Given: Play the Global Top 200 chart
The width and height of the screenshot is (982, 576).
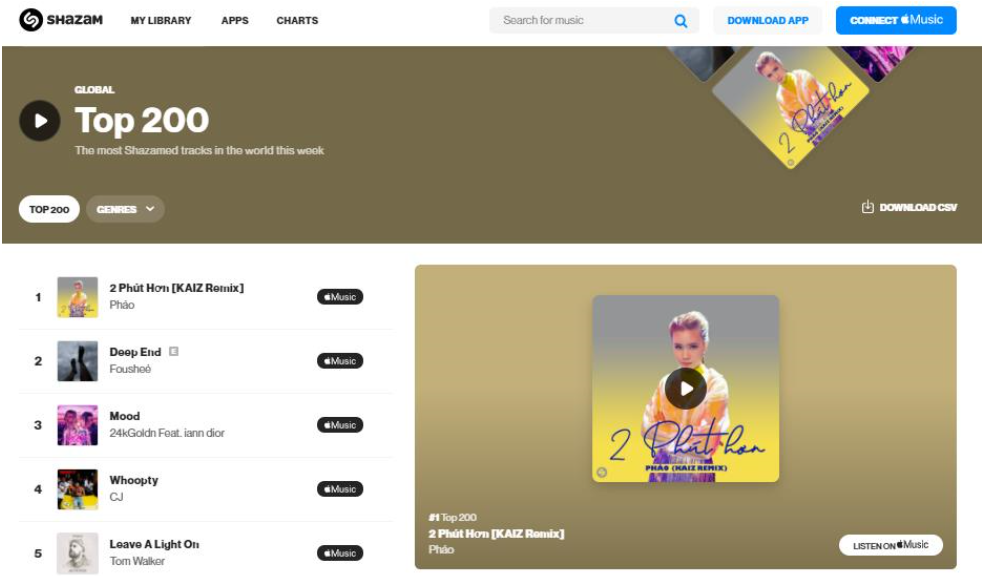Looking at the screenshot, I should pos(39,120).
